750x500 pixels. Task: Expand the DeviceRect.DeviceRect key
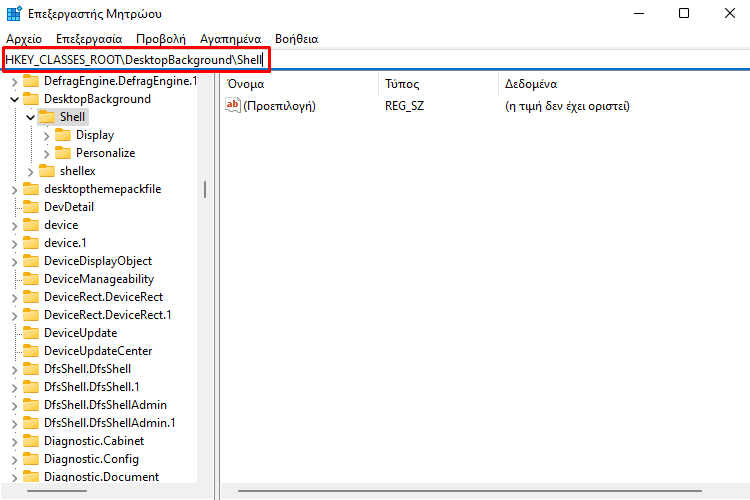pyautogui.click(x=14, y=298)
